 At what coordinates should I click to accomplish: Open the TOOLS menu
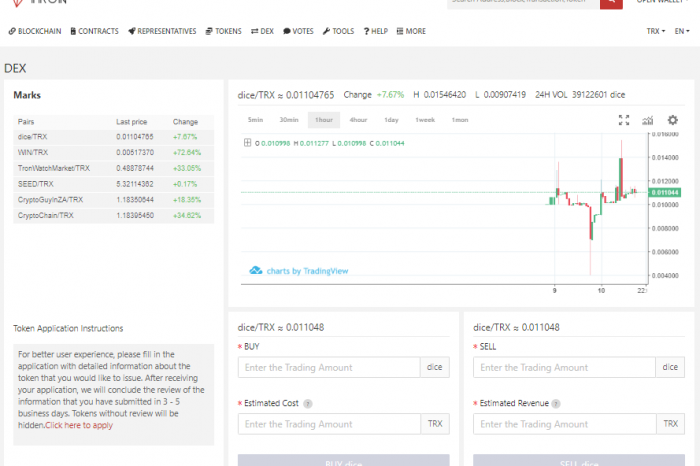(x=338, y=31)
